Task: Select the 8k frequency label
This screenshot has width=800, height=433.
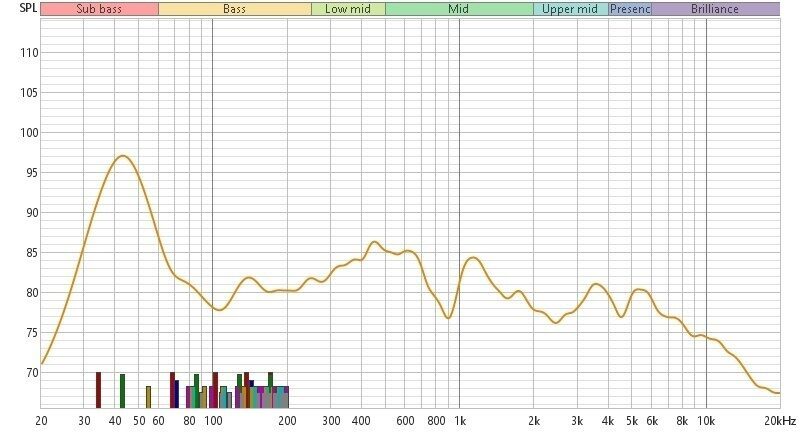Action: click(682, 421)
